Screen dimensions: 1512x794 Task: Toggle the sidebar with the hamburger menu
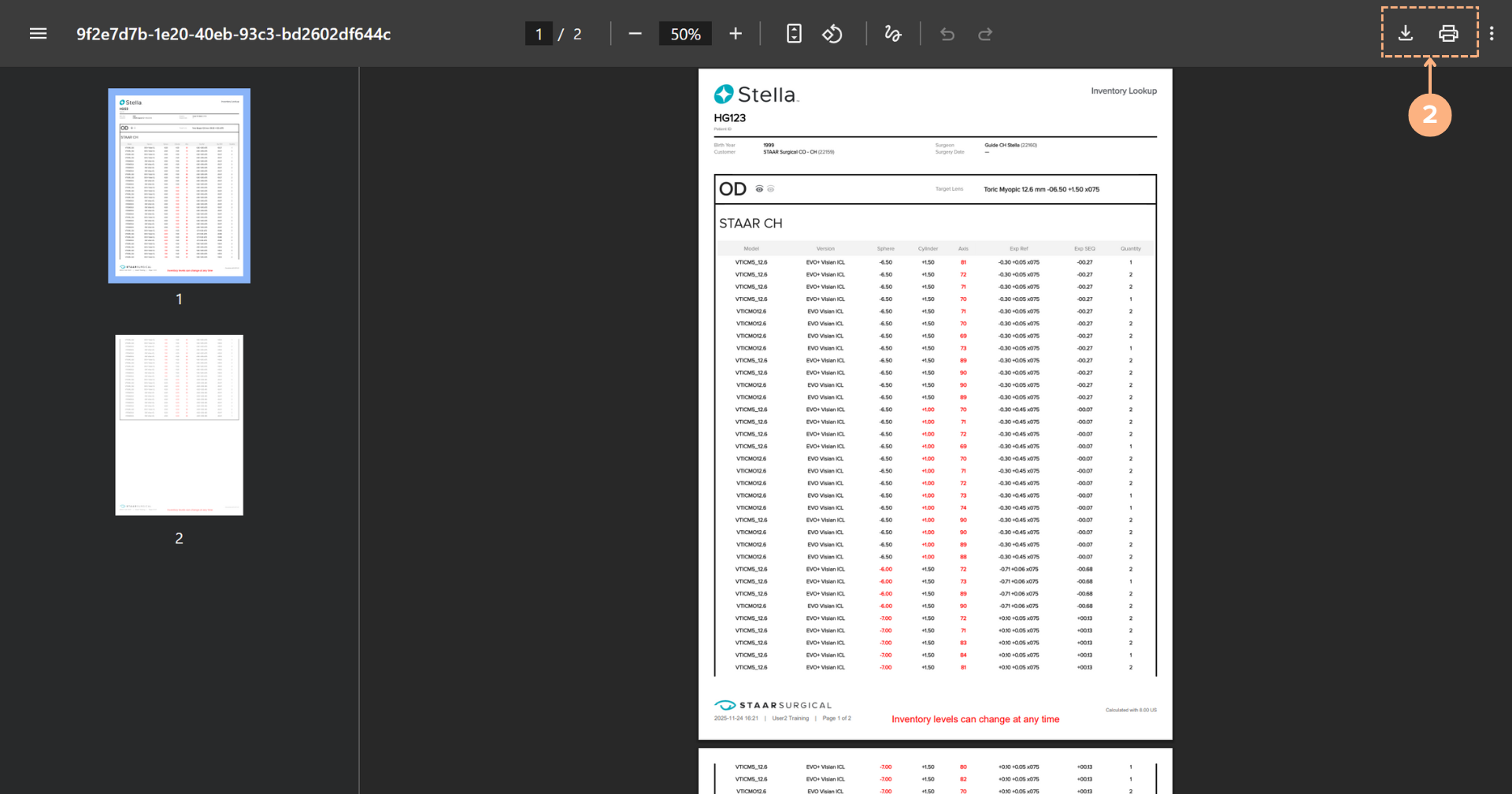point(38,34)
